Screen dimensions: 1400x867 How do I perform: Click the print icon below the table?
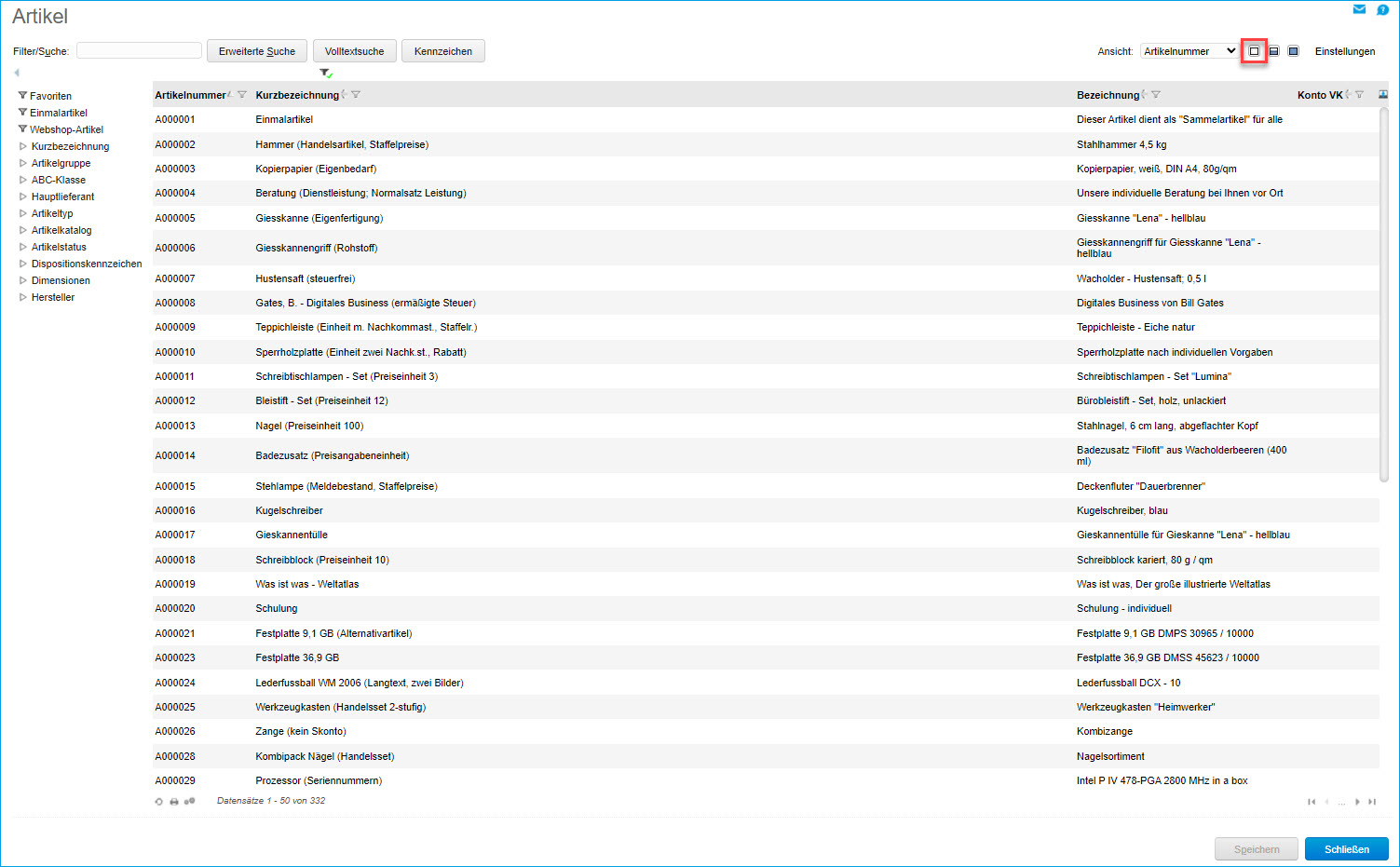tap(174, 801)
